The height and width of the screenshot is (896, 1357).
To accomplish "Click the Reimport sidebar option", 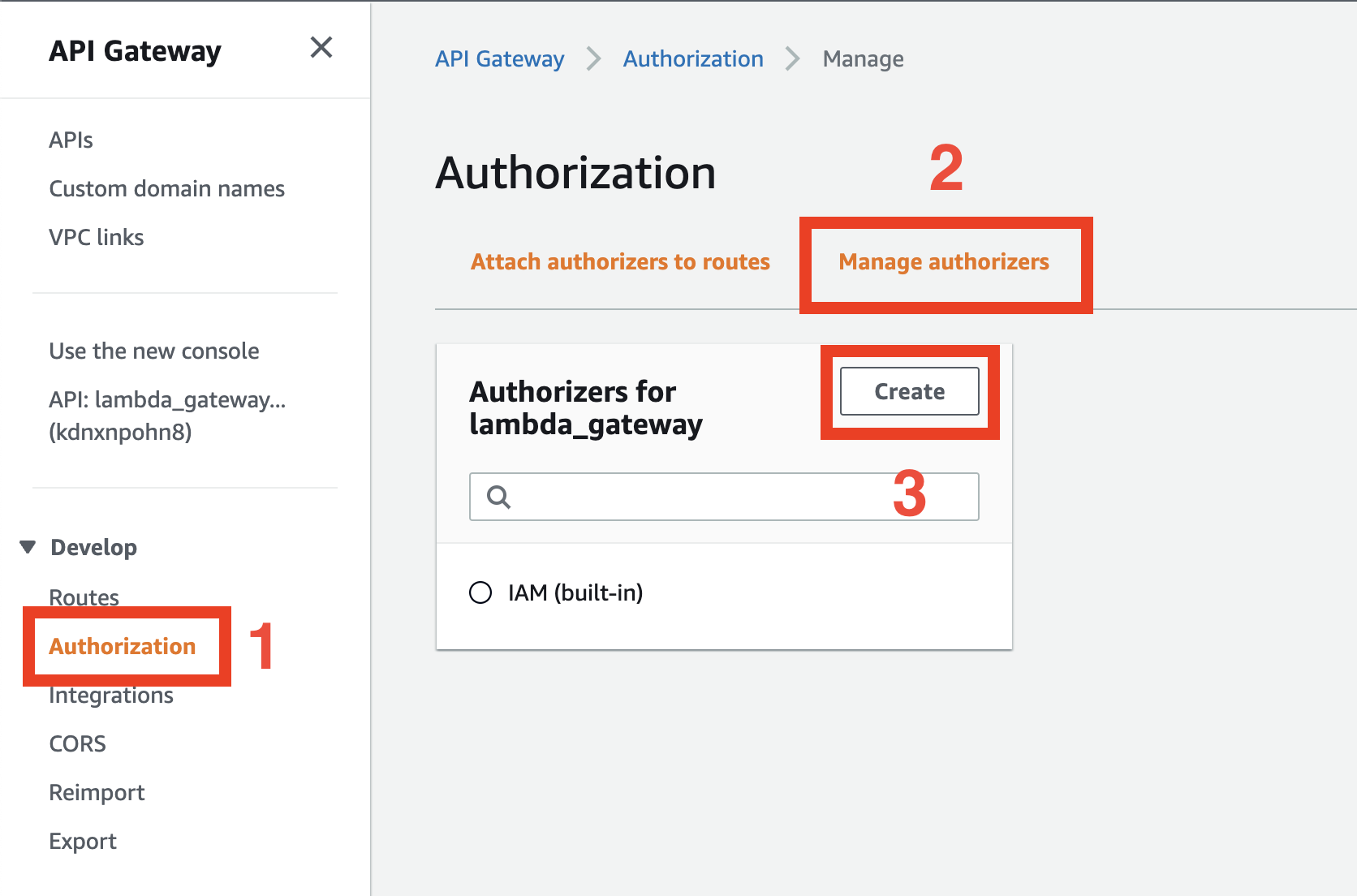I will click(97, 792).
